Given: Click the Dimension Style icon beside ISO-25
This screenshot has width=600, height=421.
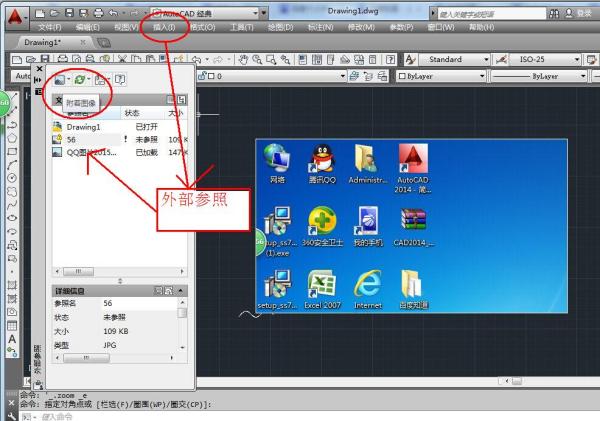Looking at the screenshot, I should click(x=501, y=59).
